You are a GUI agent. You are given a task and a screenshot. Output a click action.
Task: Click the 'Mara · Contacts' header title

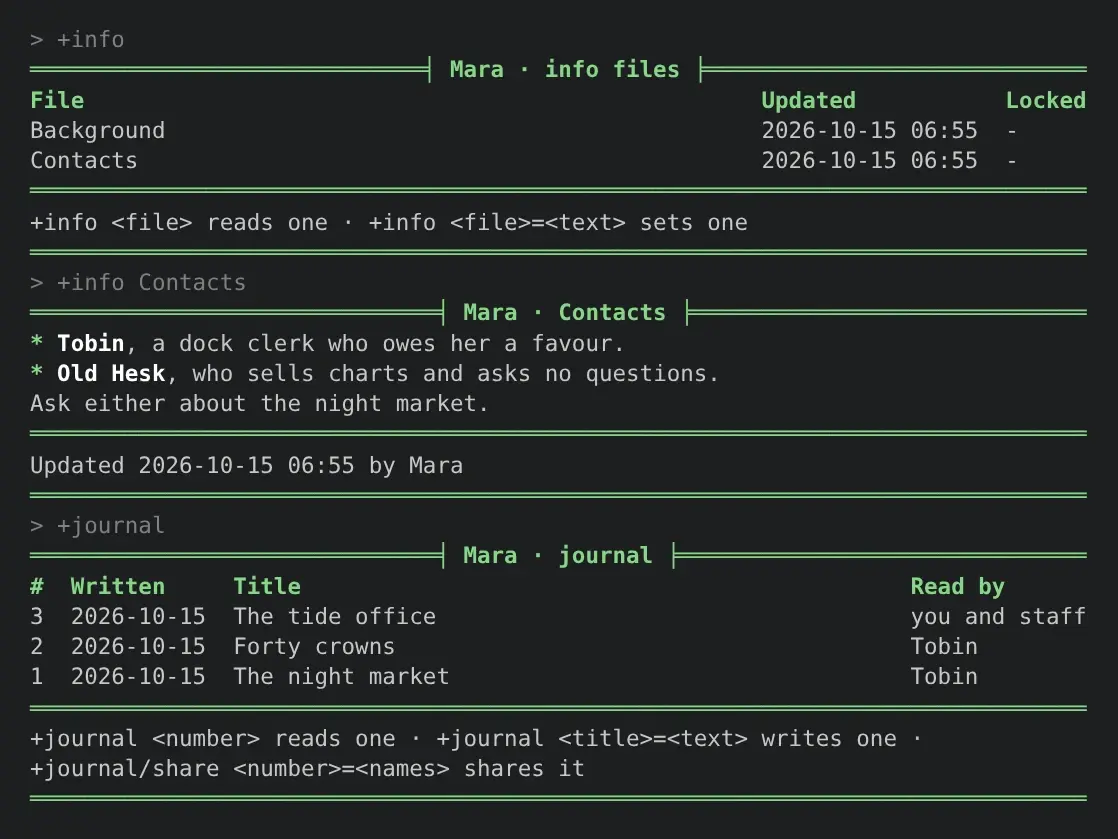click(x=565, y=312)
